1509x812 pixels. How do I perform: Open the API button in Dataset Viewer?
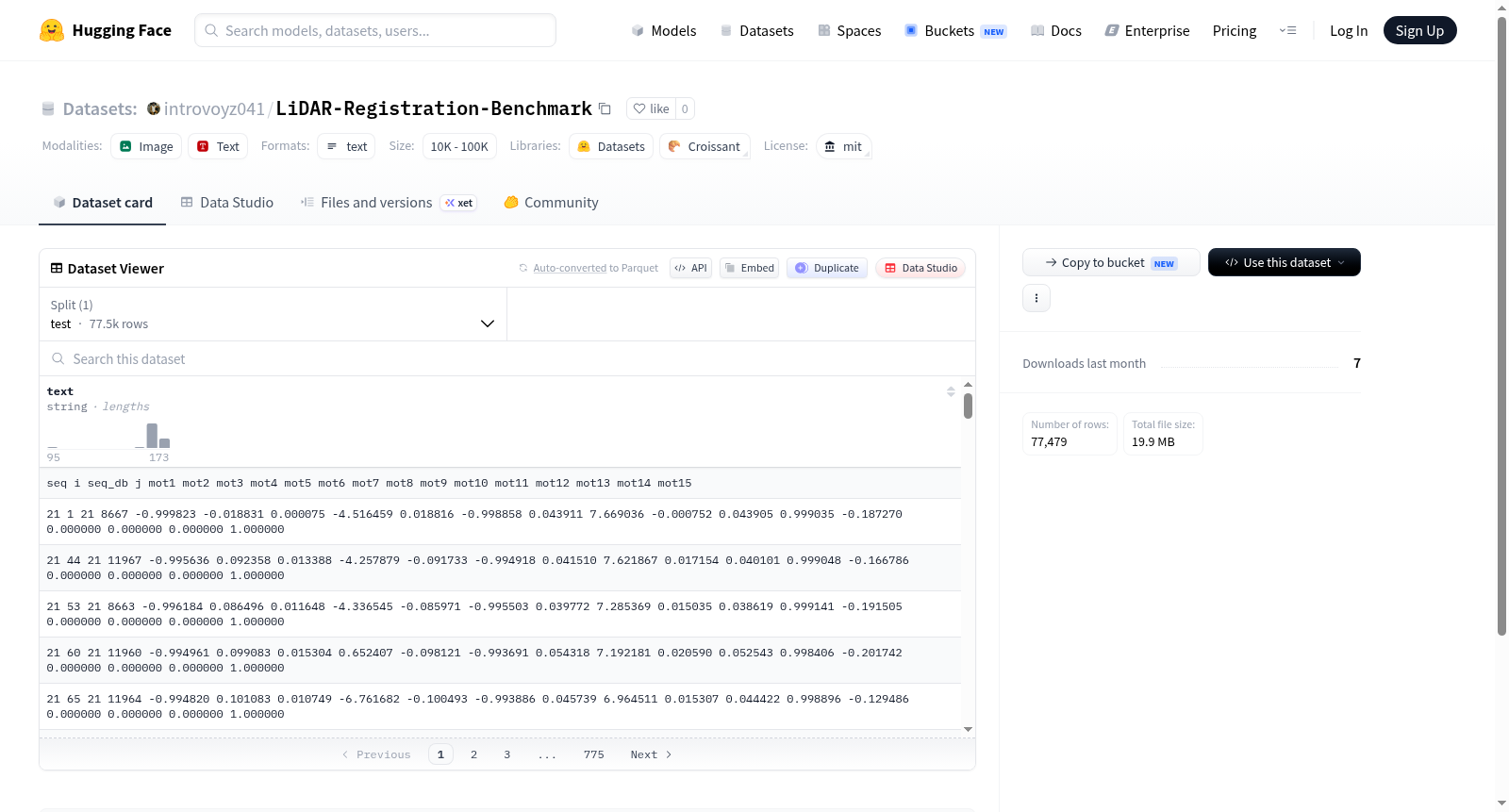point(690,268)
